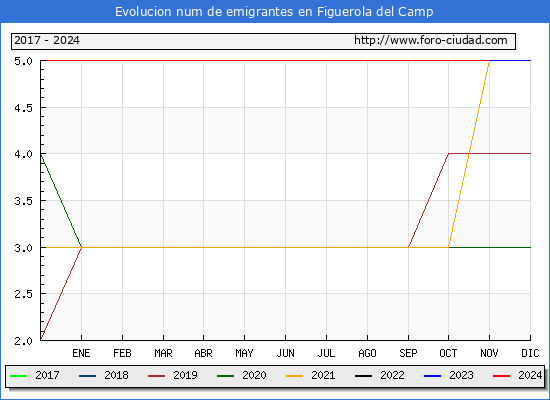The image size is (550, 400).
Task: Click the DIC month axis label
Action: click(x=530, y=353)
